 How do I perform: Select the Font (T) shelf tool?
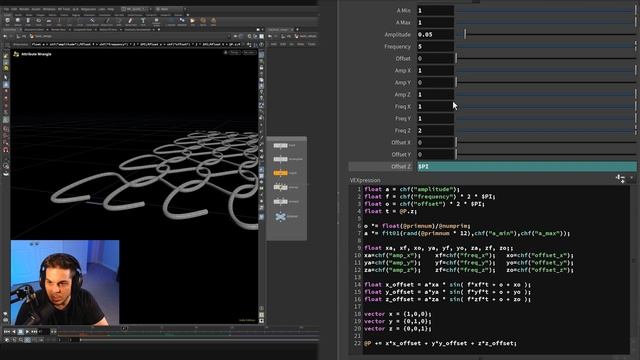[143, 21]
